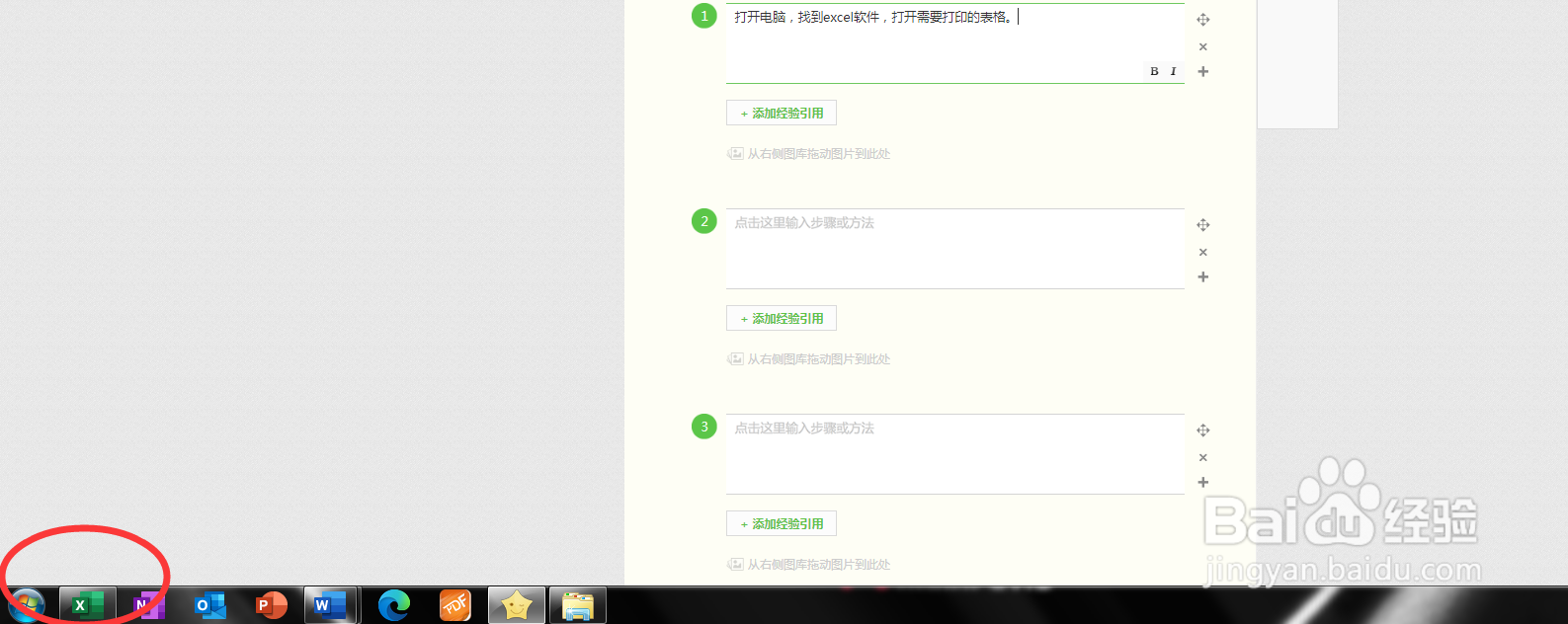Delete step 2 using its X icon

(x=1203, y=252)
